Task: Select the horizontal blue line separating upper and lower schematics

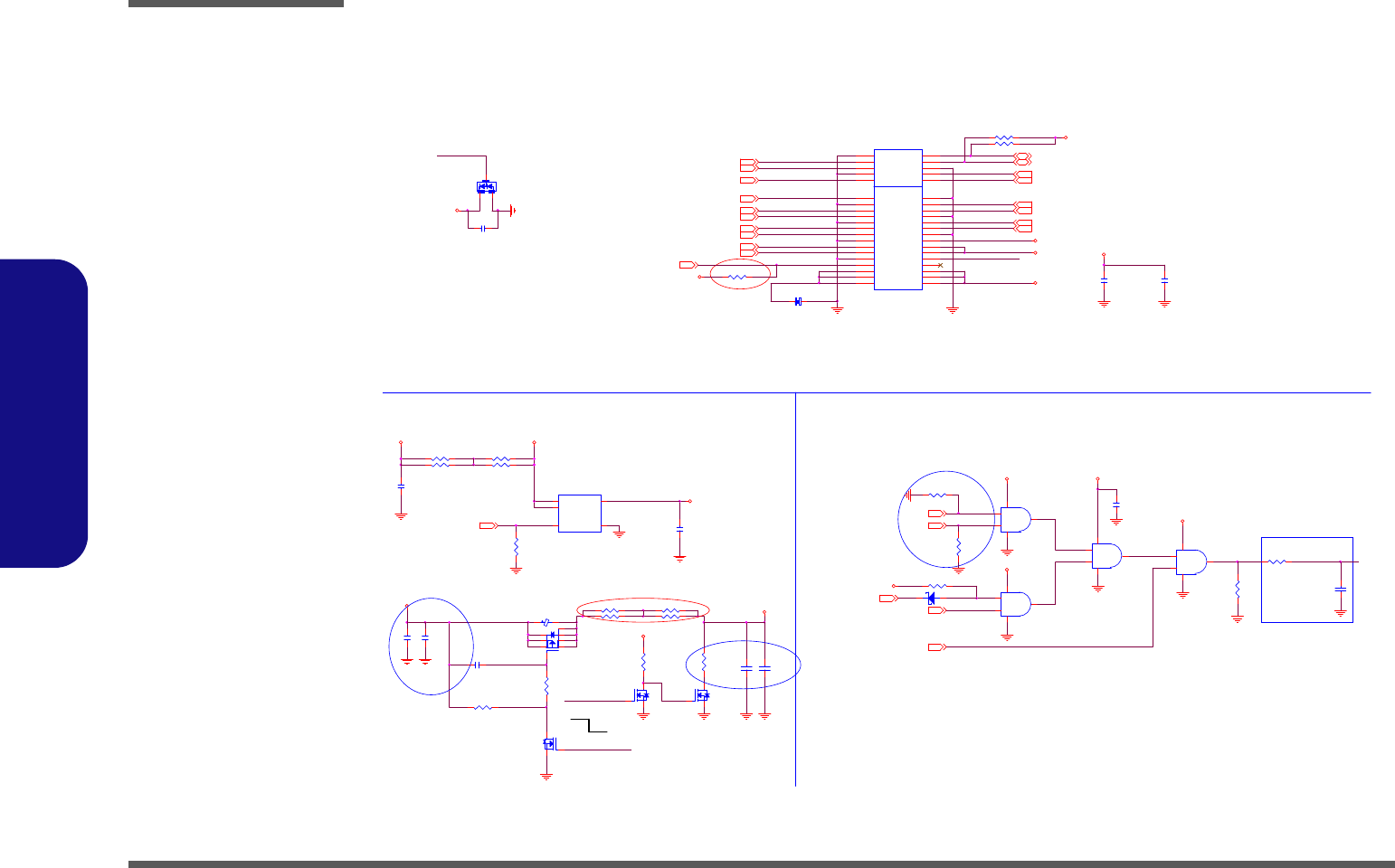Action: point(877,392)
